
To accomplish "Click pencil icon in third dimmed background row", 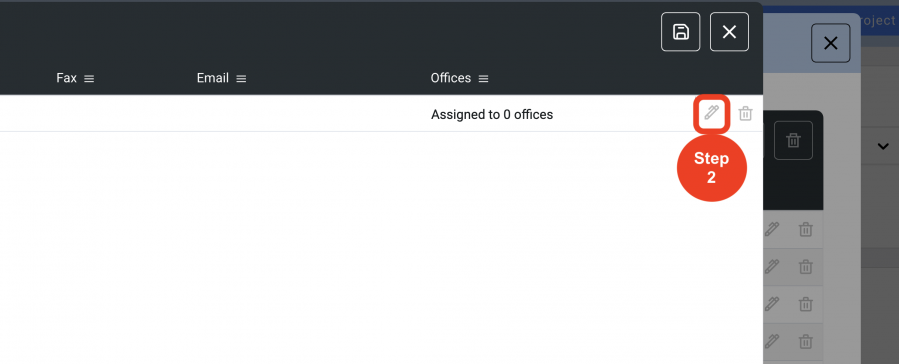I will click(772, 304).
